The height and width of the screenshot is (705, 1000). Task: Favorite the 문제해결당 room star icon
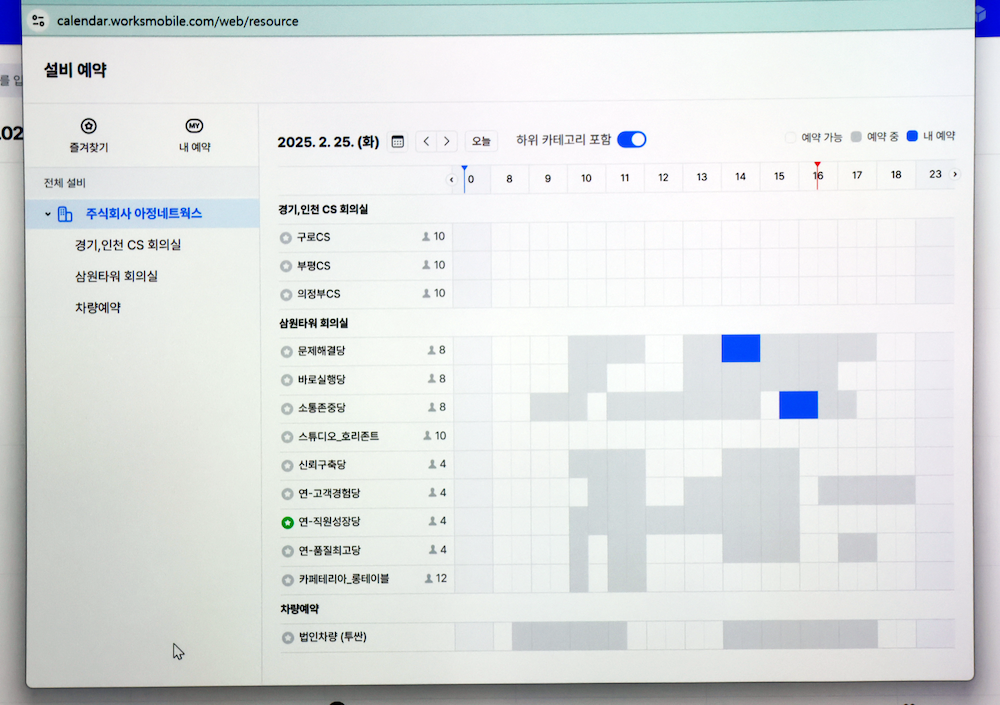(287, 351)
